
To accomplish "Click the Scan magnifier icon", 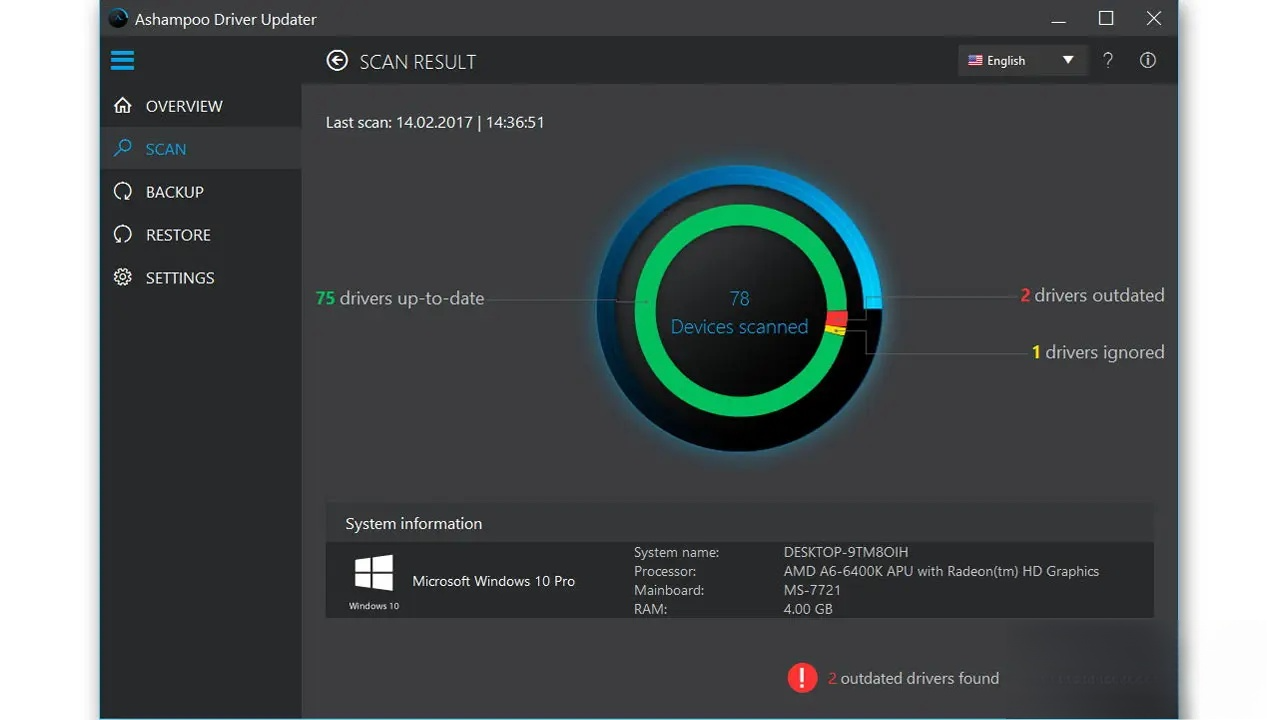I will [x=123, y=149].
